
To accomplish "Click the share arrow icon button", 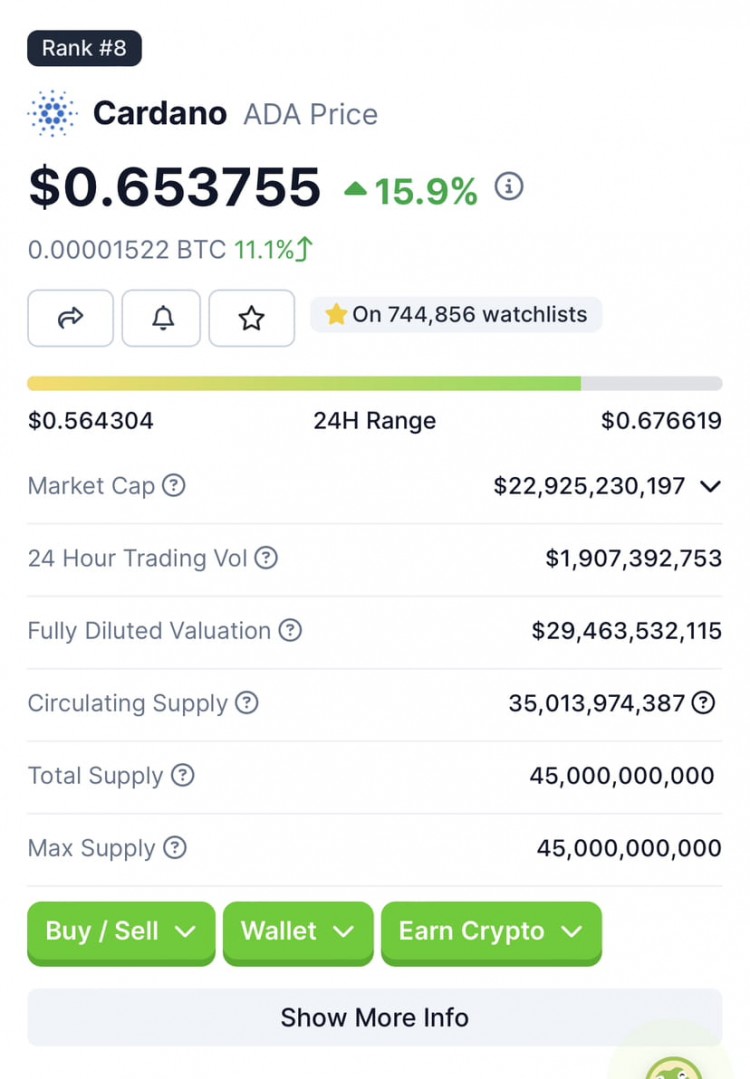I will tap(70, 318).
